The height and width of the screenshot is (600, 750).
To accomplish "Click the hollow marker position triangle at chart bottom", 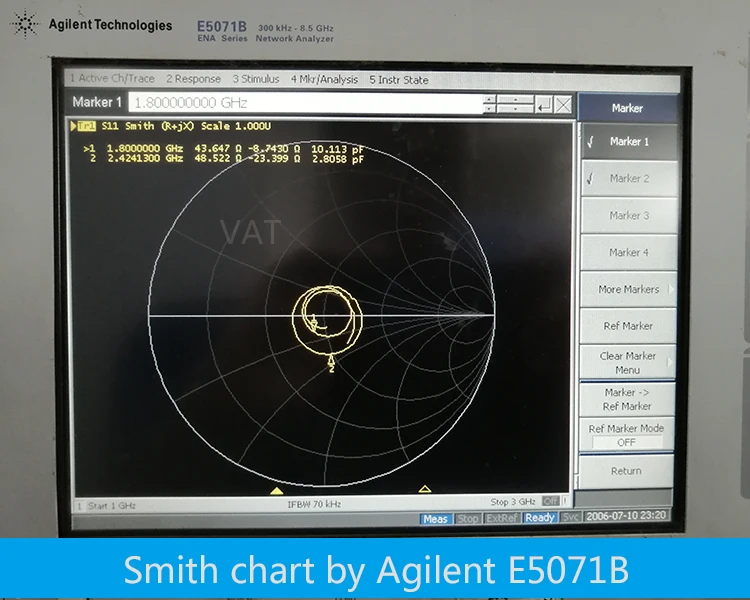I will [425, 489].
